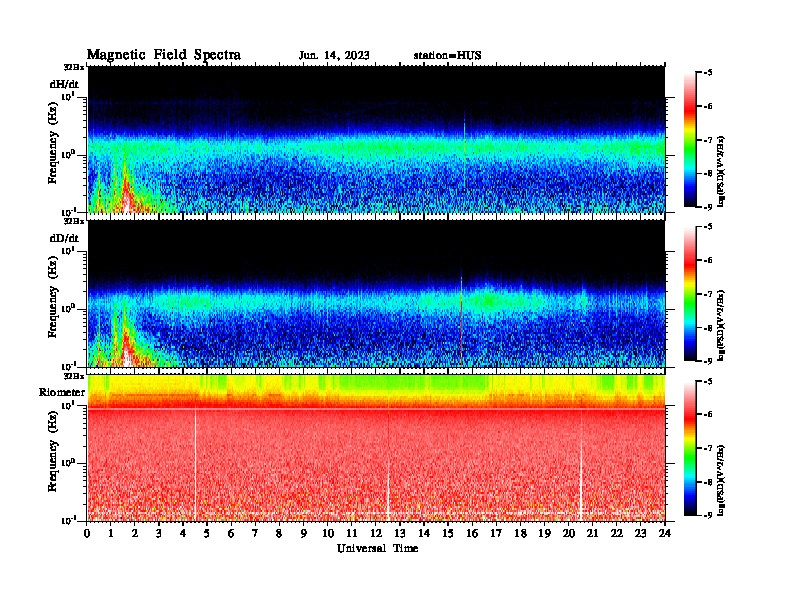Click hour tick label "8" on time axis
The height and width of the screenshot is (612, 792).
coord(279,533)
